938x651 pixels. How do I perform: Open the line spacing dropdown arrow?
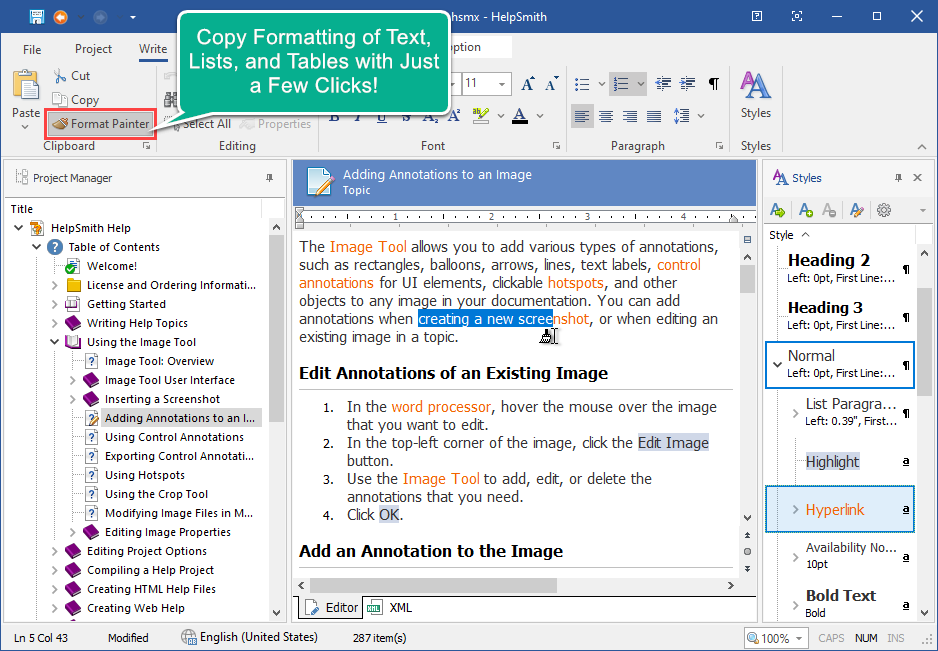[701, 116]
